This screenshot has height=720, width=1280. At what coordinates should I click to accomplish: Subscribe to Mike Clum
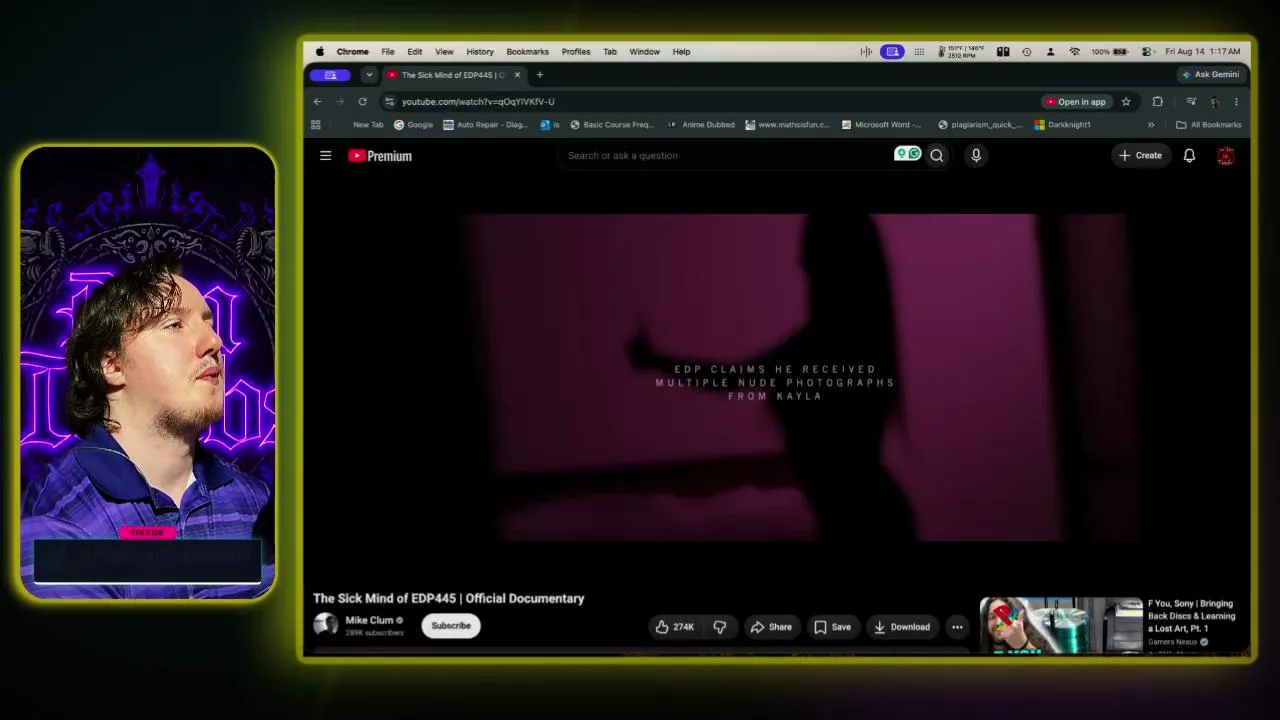coord(451,626)
